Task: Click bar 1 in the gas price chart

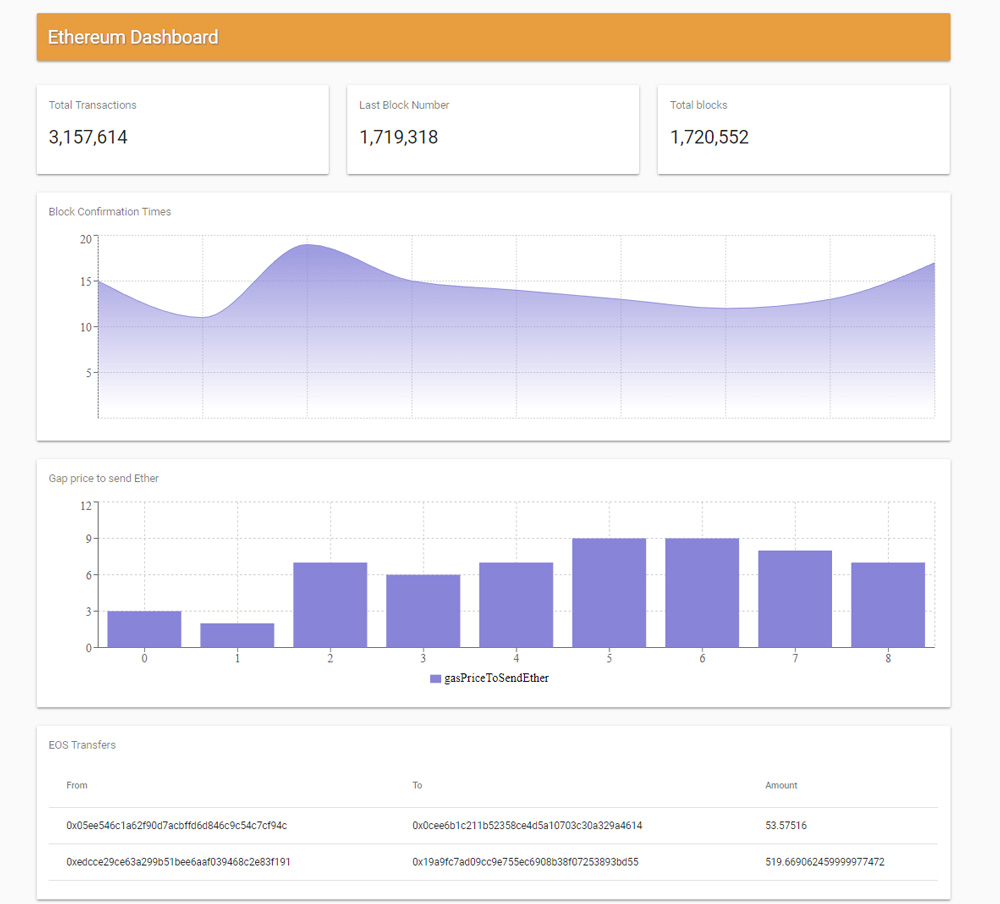Action: pos(237,635)
